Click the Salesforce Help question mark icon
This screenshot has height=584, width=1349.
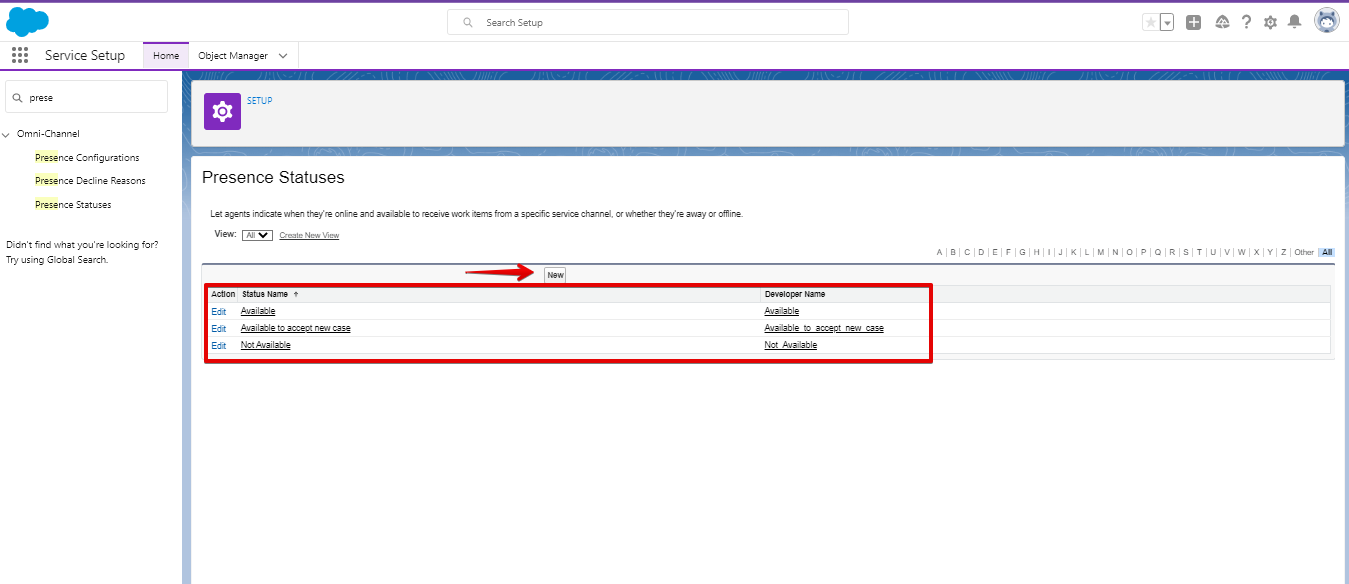(x=1246, y=21)
